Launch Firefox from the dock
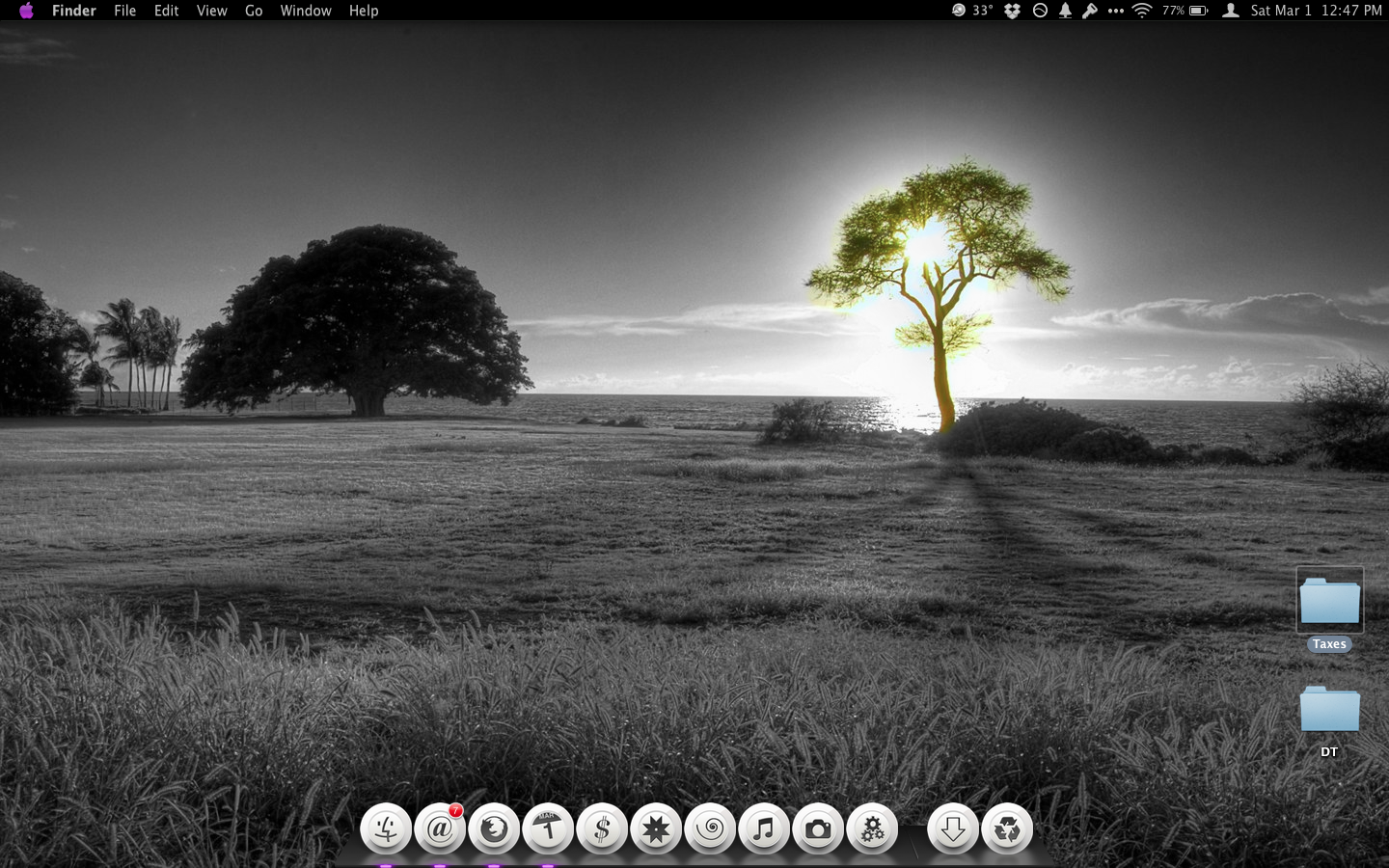The height and width of the screenshot is (868, 1389). click(x=494, y=828)
